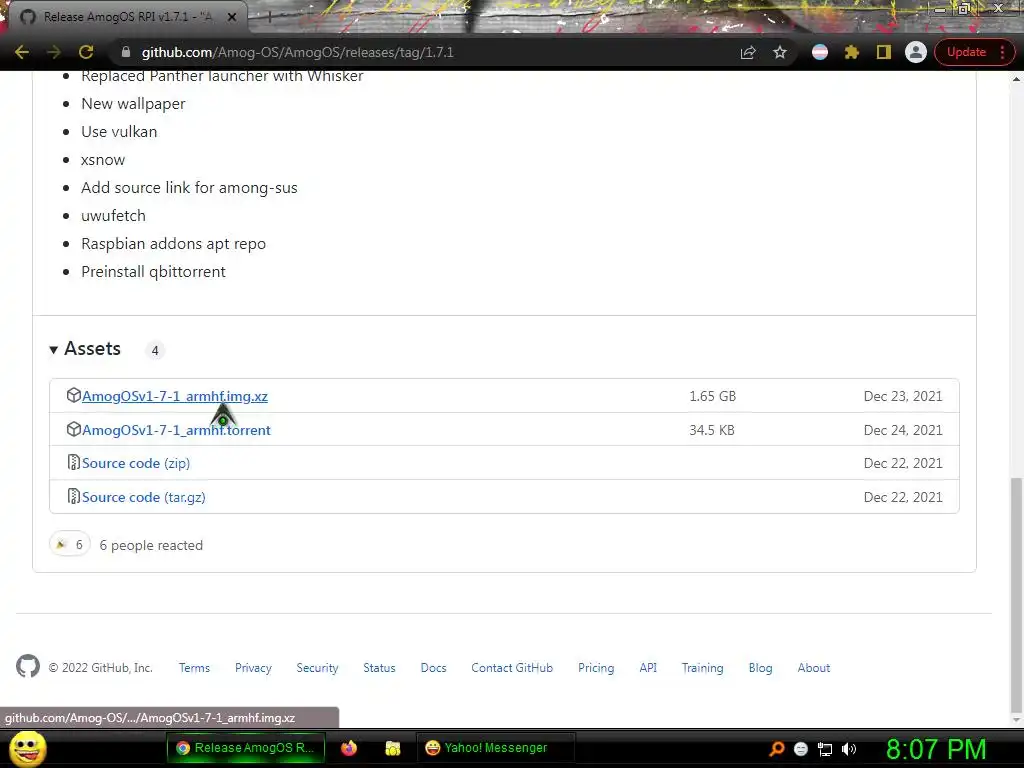Screen dimensions: 1024x768
Task: Launch Firefox from the taskbar
Action: 349,748
